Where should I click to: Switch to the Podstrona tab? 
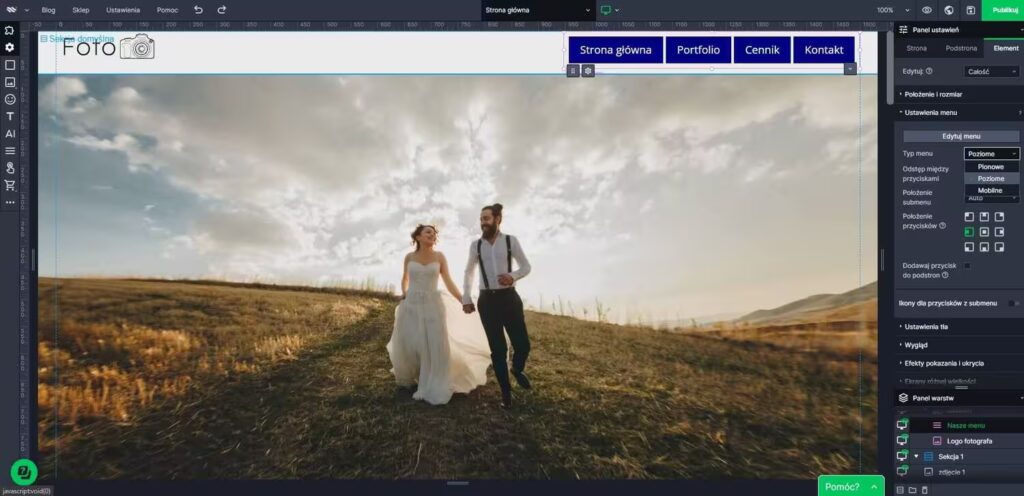pyautogui.click(x=961, y=48)
